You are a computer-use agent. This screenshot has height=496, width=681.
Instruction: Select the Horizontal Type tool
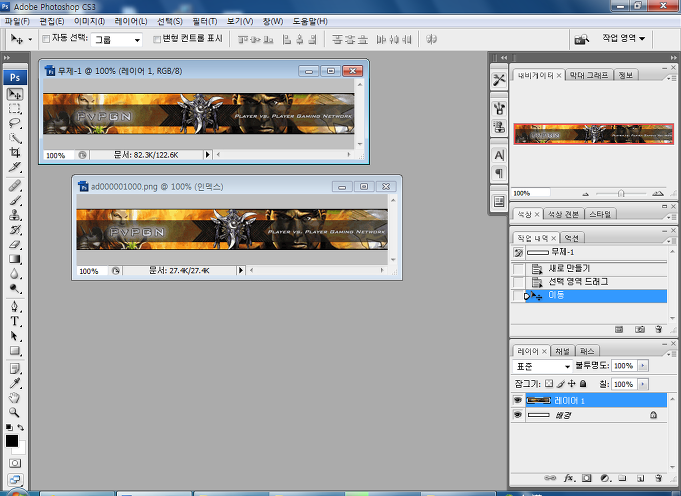15,321
